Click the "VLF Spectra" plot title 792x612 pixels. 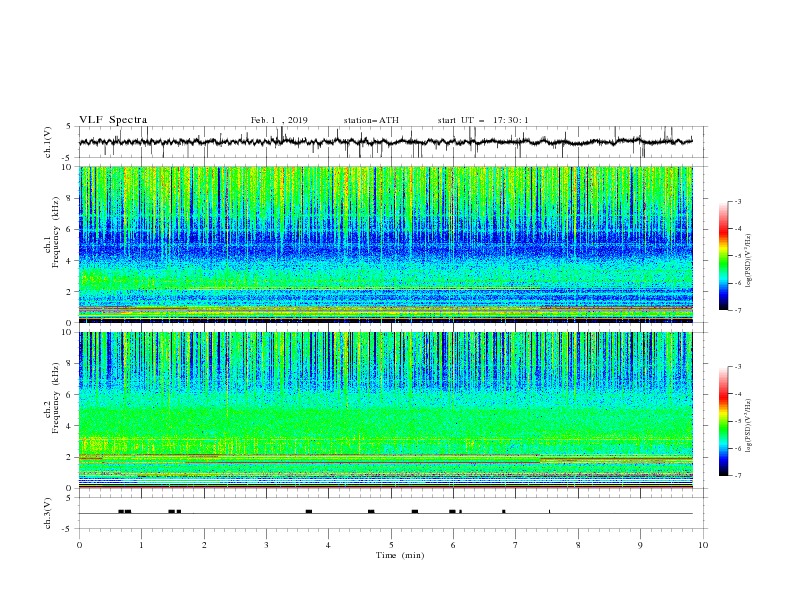pos(113,120)
